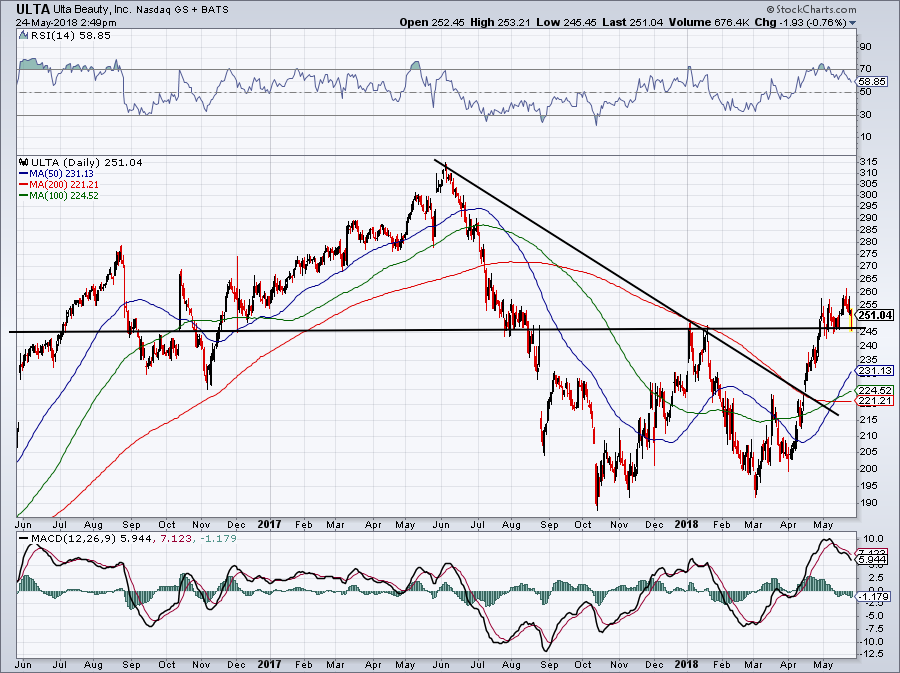Click the 265 price axis label
Viewport: 900px width, 673px height.
[x=869, y=279]
